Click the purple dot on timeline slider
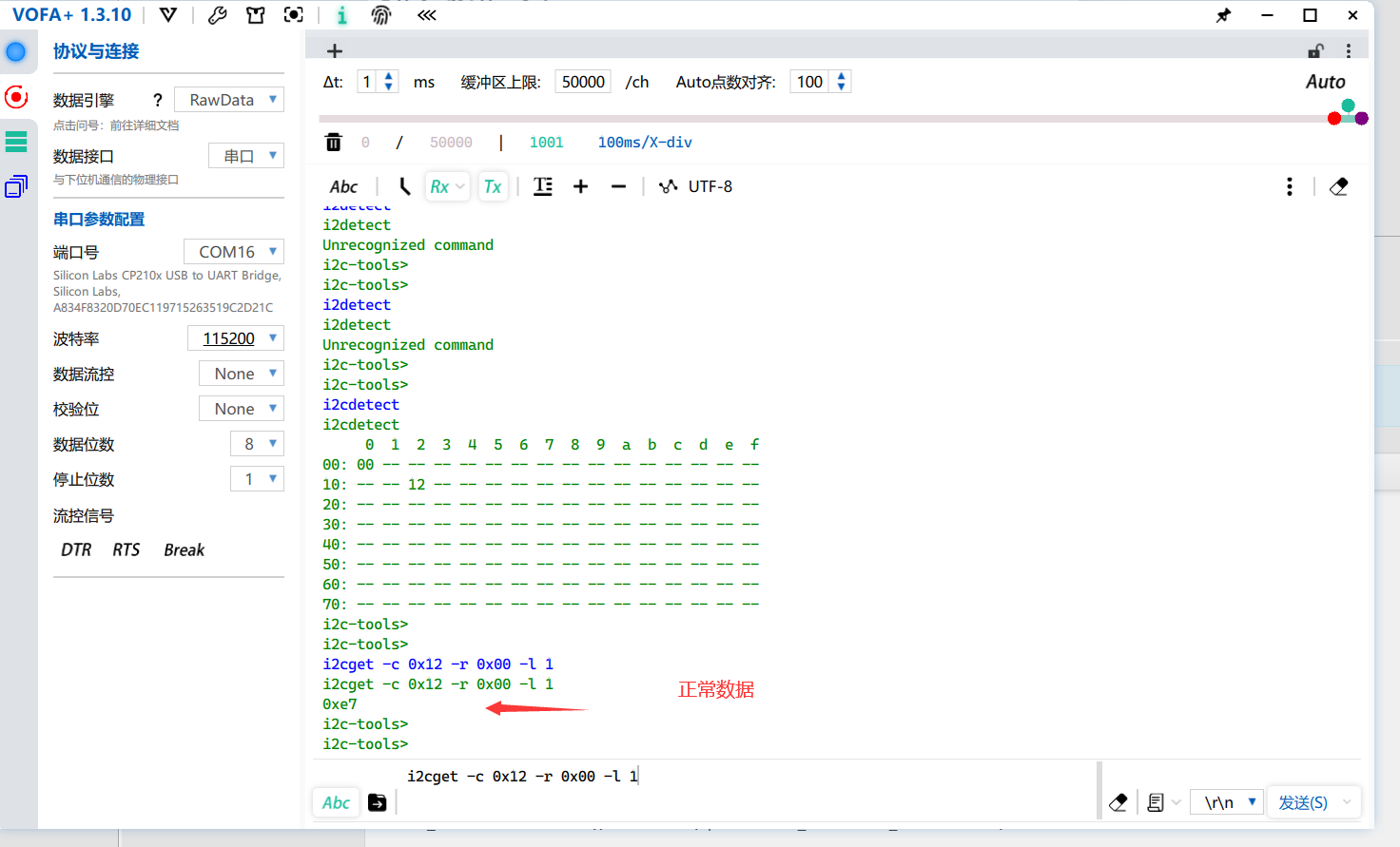The width and height of the screenshot is (1400, 847). (1362, 118)
